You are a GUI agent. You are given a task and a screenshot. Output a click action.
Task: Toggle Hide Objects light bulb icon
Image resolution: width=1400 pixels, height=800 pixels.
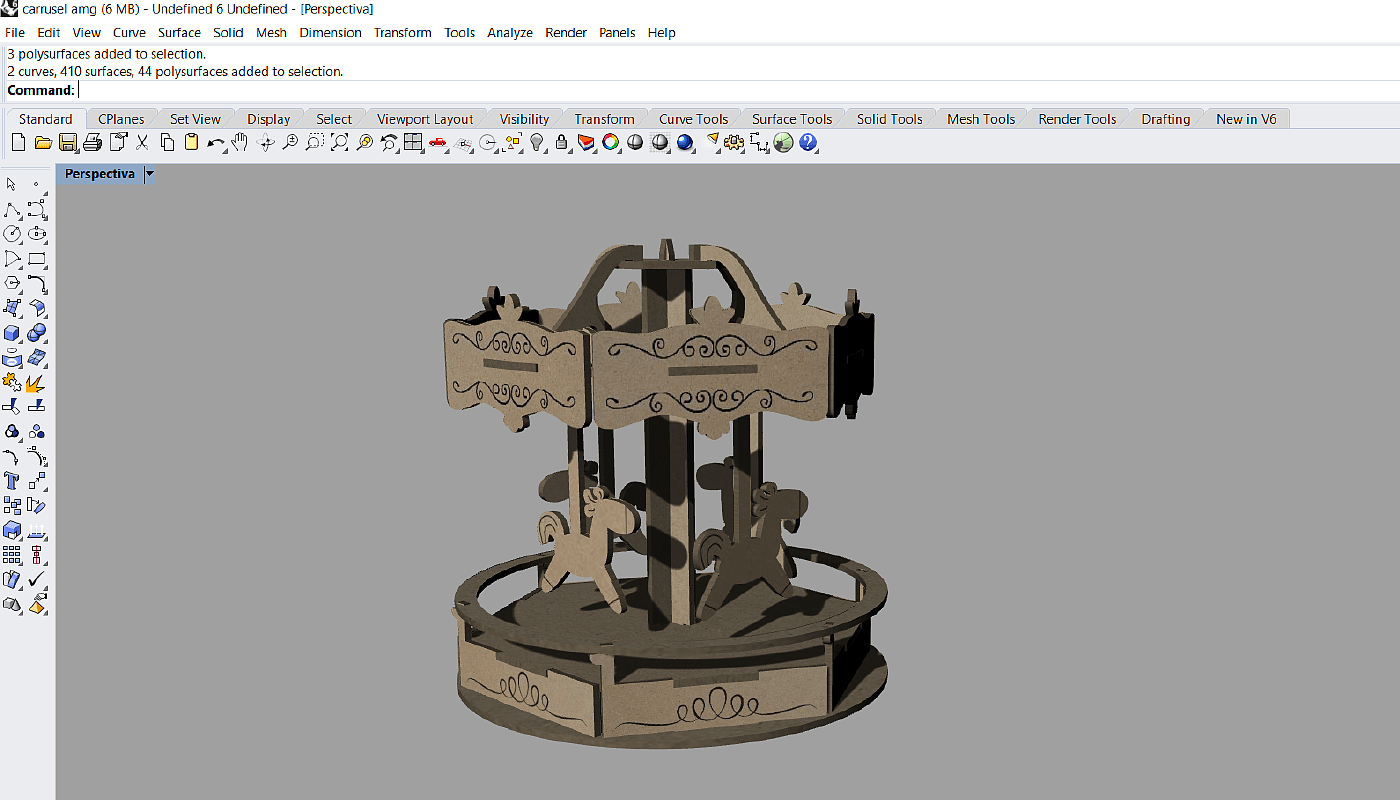point(537,143)
